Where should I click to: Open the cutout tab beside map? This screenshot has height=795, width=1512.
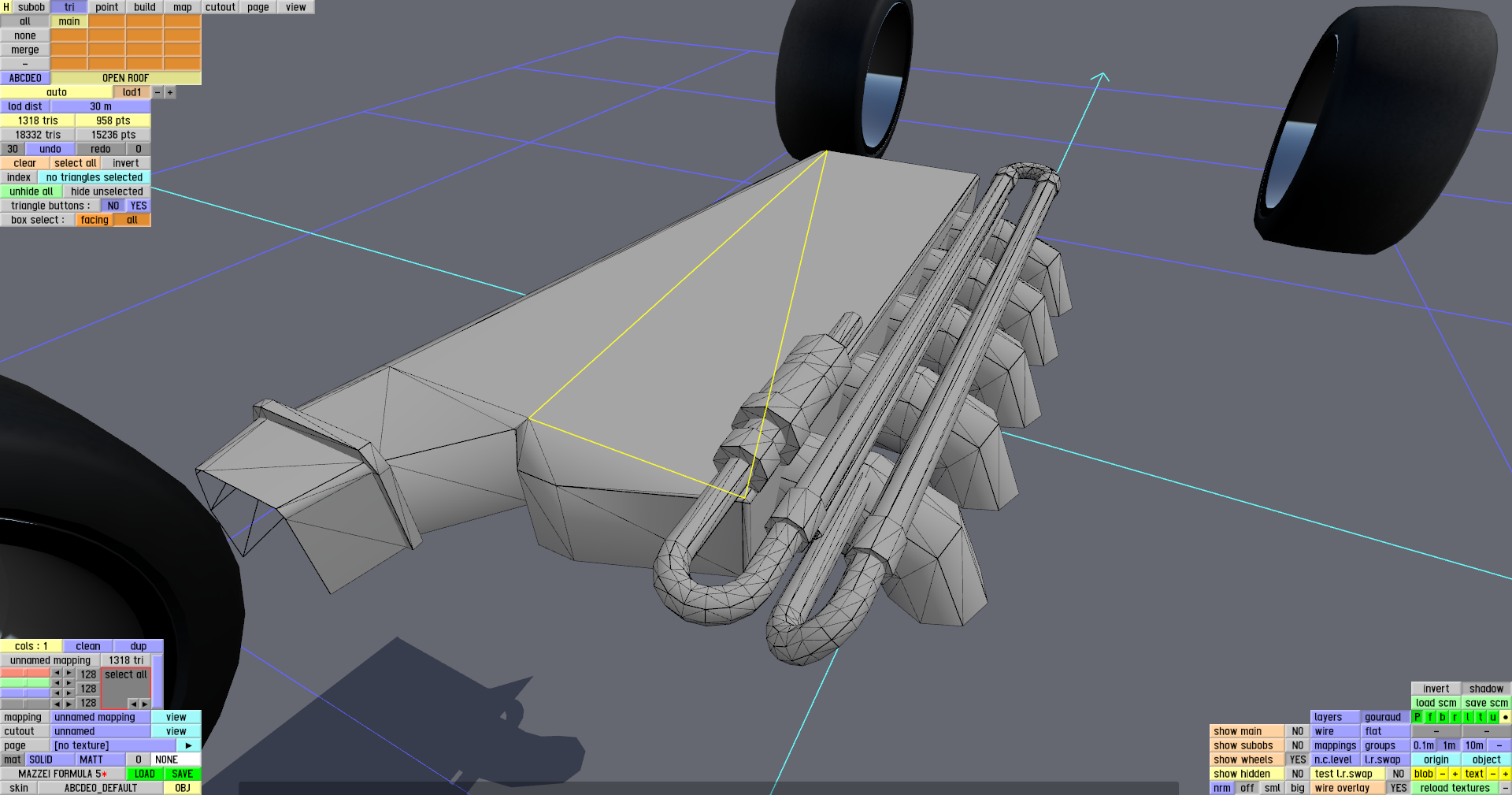[220, 7]
